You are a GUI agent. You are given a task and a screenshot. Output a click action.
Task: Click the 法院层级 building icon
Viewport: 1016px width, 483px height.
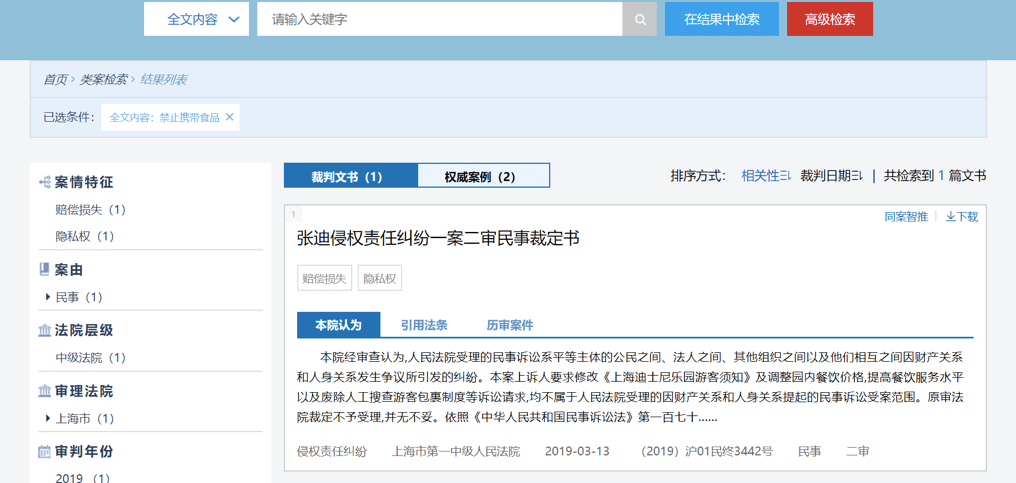pos(45,331)
